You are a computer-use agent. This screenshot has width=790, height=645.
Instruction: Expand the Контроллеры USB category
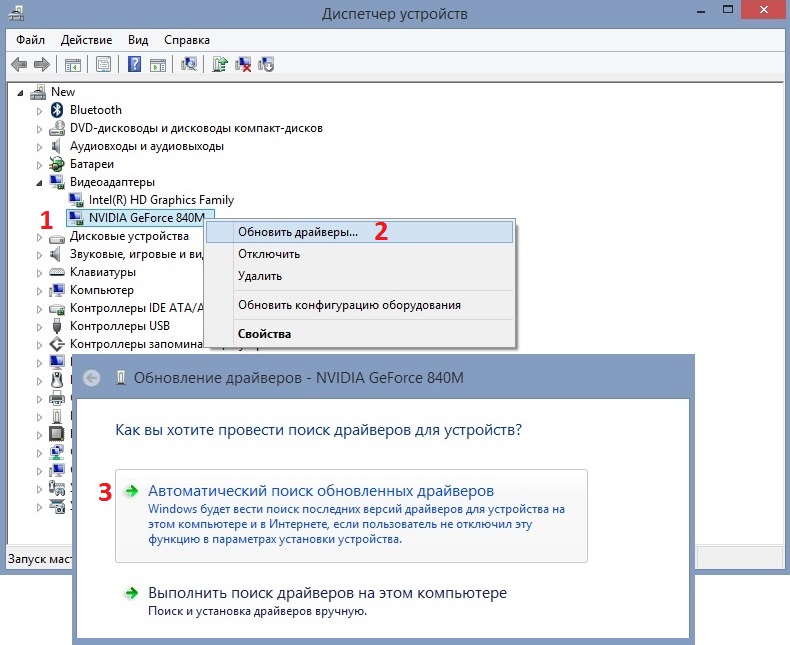tap(39, 327)
